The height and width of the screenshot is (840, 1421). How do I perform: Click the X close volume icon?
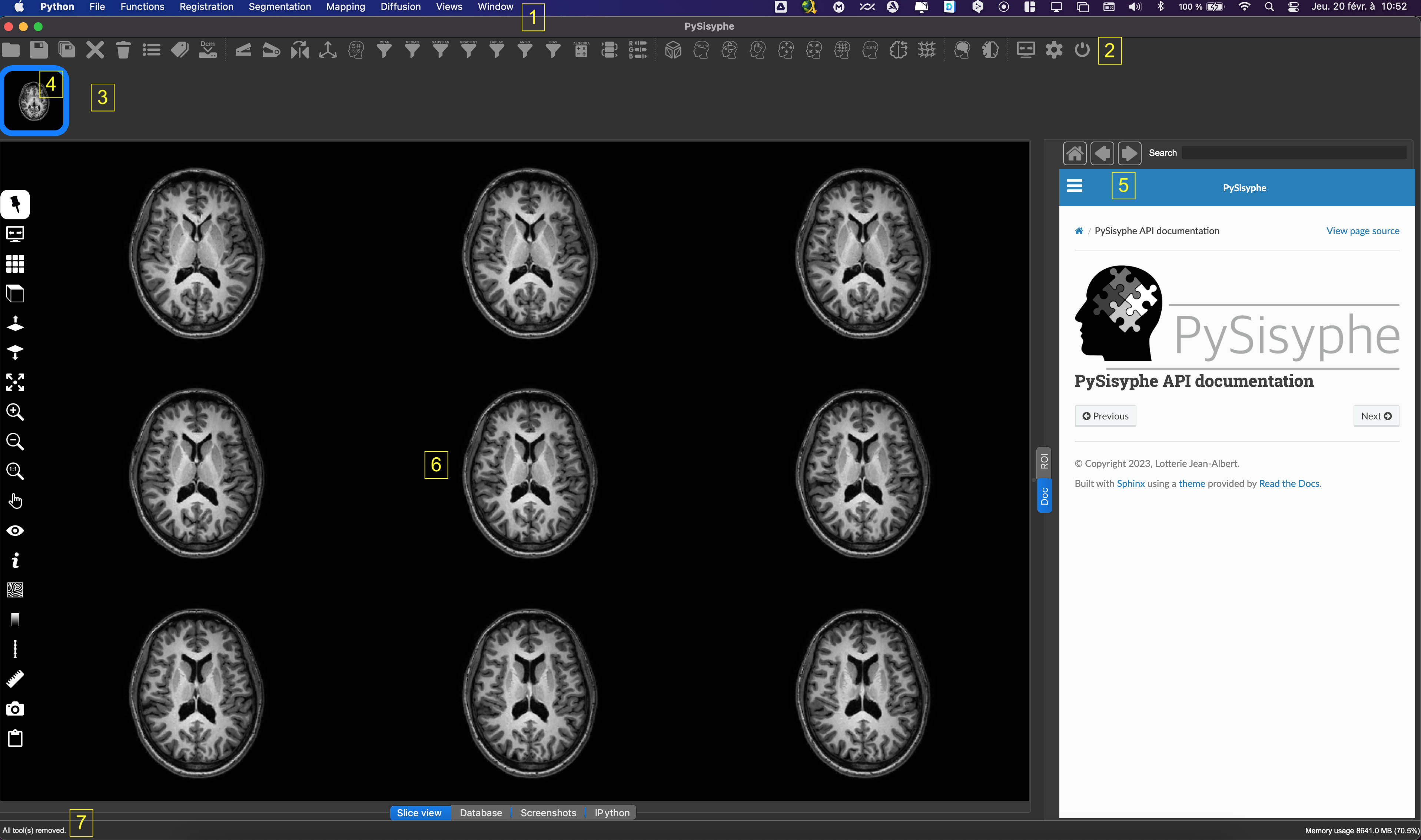(x=95, y=50)
